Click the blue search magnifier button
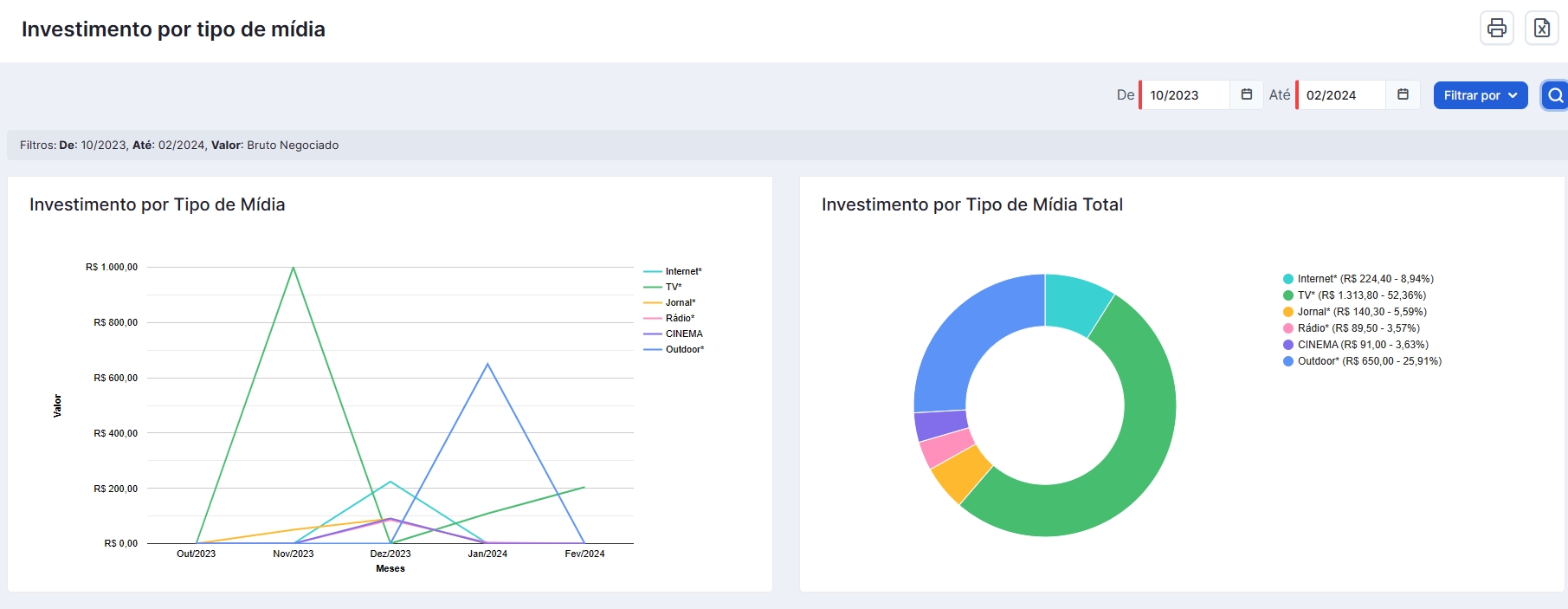This screenshot has width=1568, height=609. coord(1556,95)
